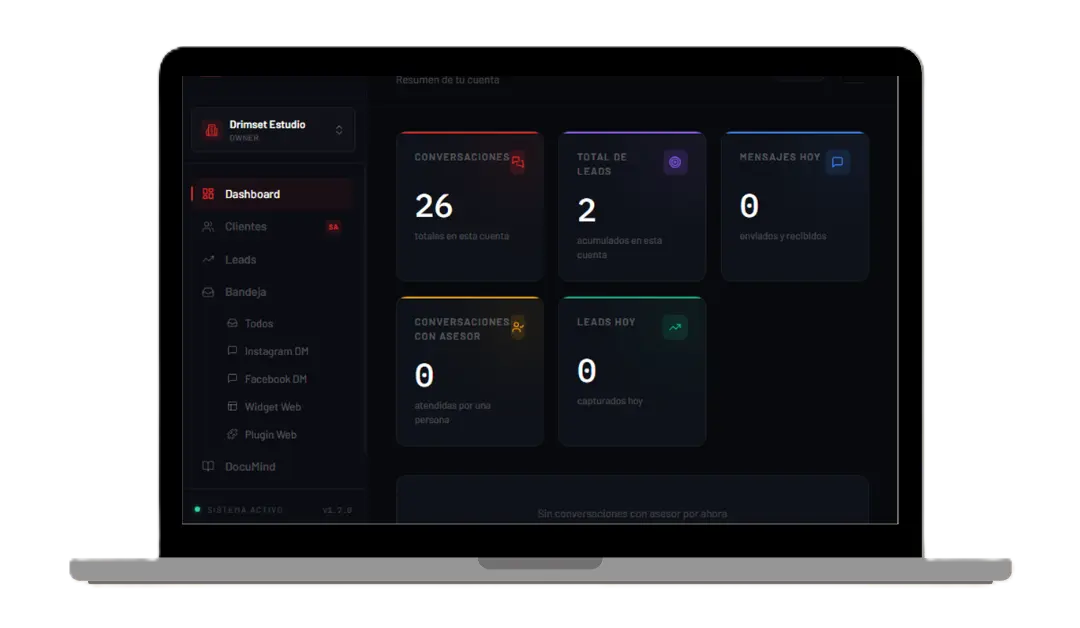The width and height of the screenshot is (1080, 628).
Task: Open Instagram DM inbox
Action: click(x=276, y=351)
